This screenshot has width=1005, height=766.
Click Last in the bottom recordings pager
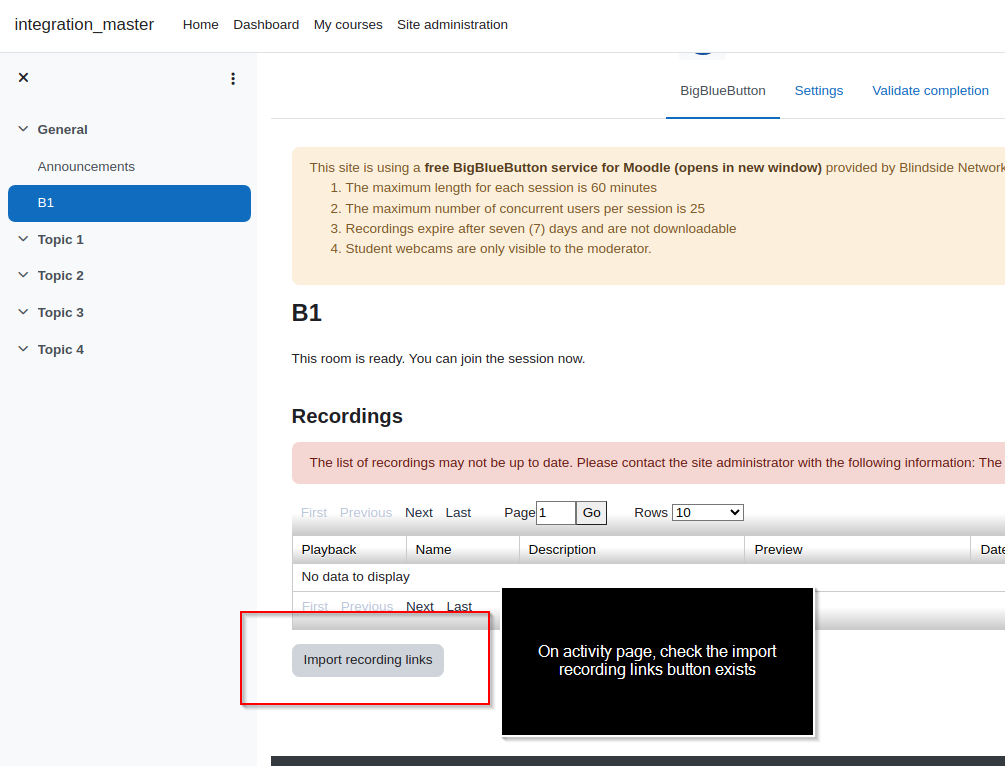point(460,606)
